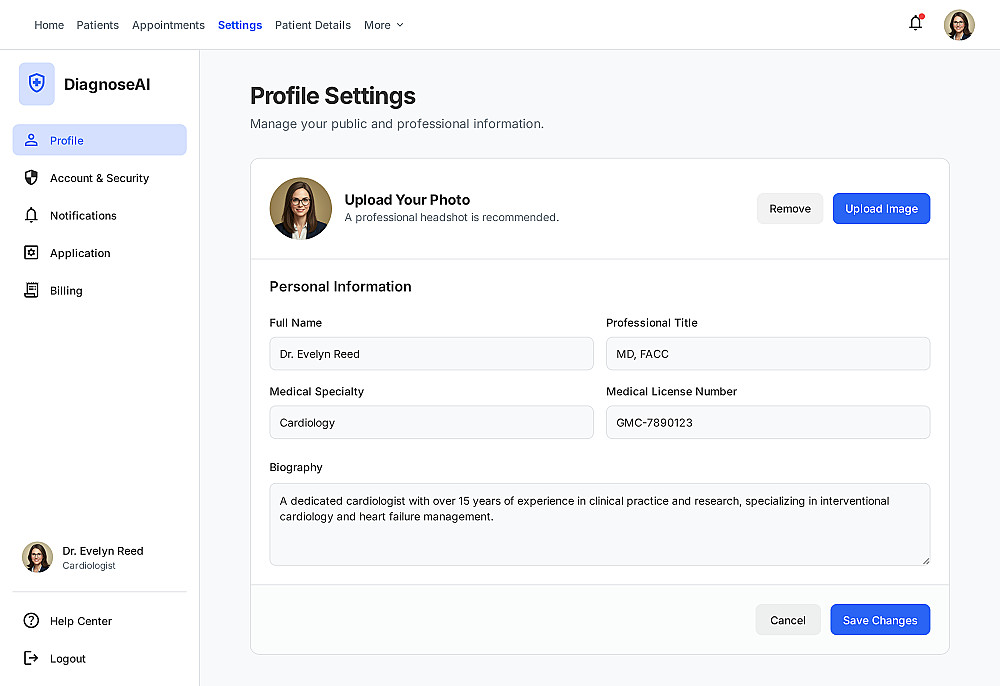Save Changes to the profile

[880, 620]
